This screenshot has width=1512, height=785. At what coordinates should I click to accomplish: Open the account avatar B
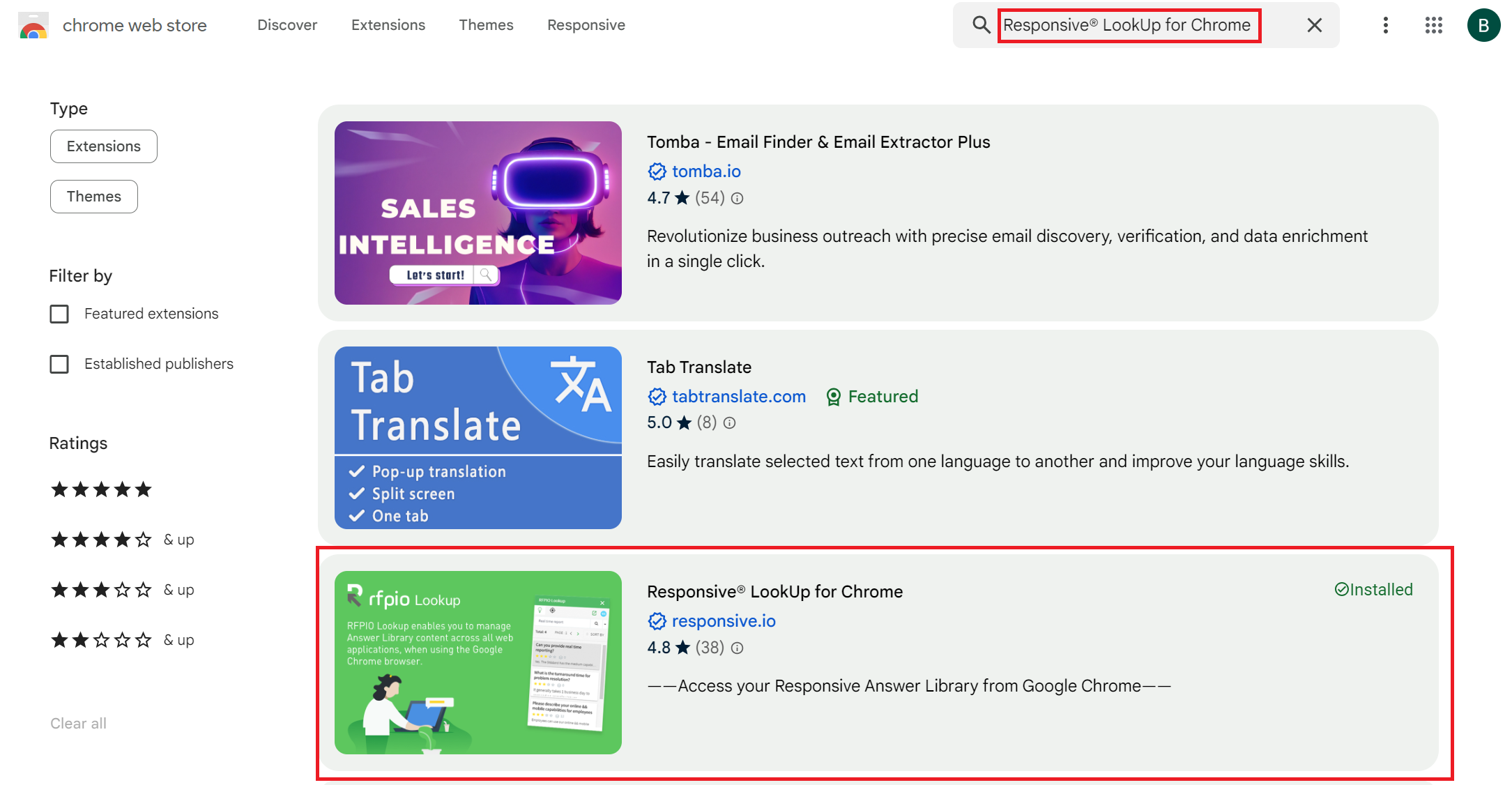[1483, 25]
